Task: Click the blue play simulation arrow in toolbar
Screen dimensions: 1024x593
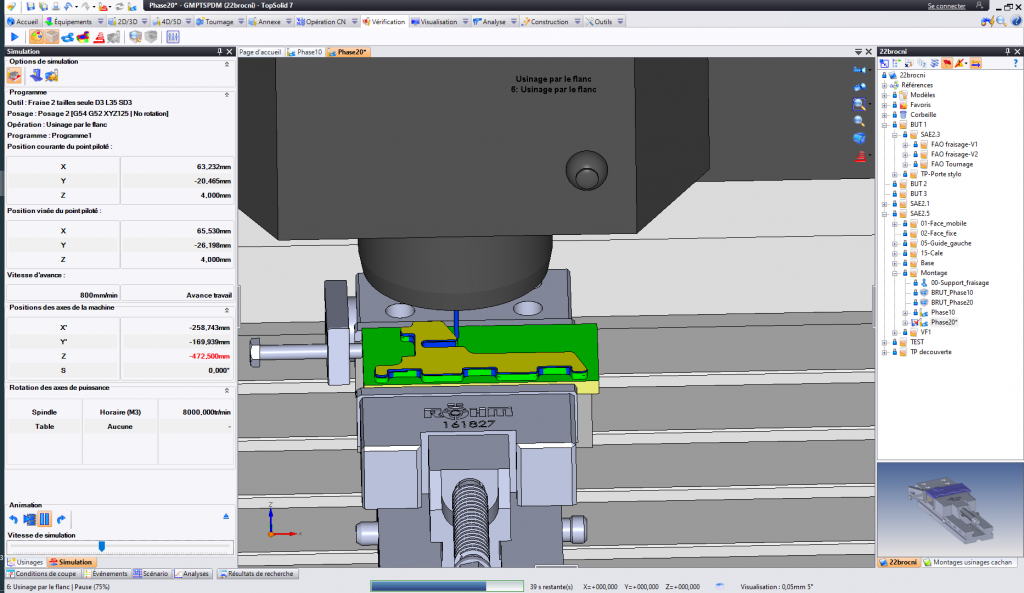Action: click(14, 37)
